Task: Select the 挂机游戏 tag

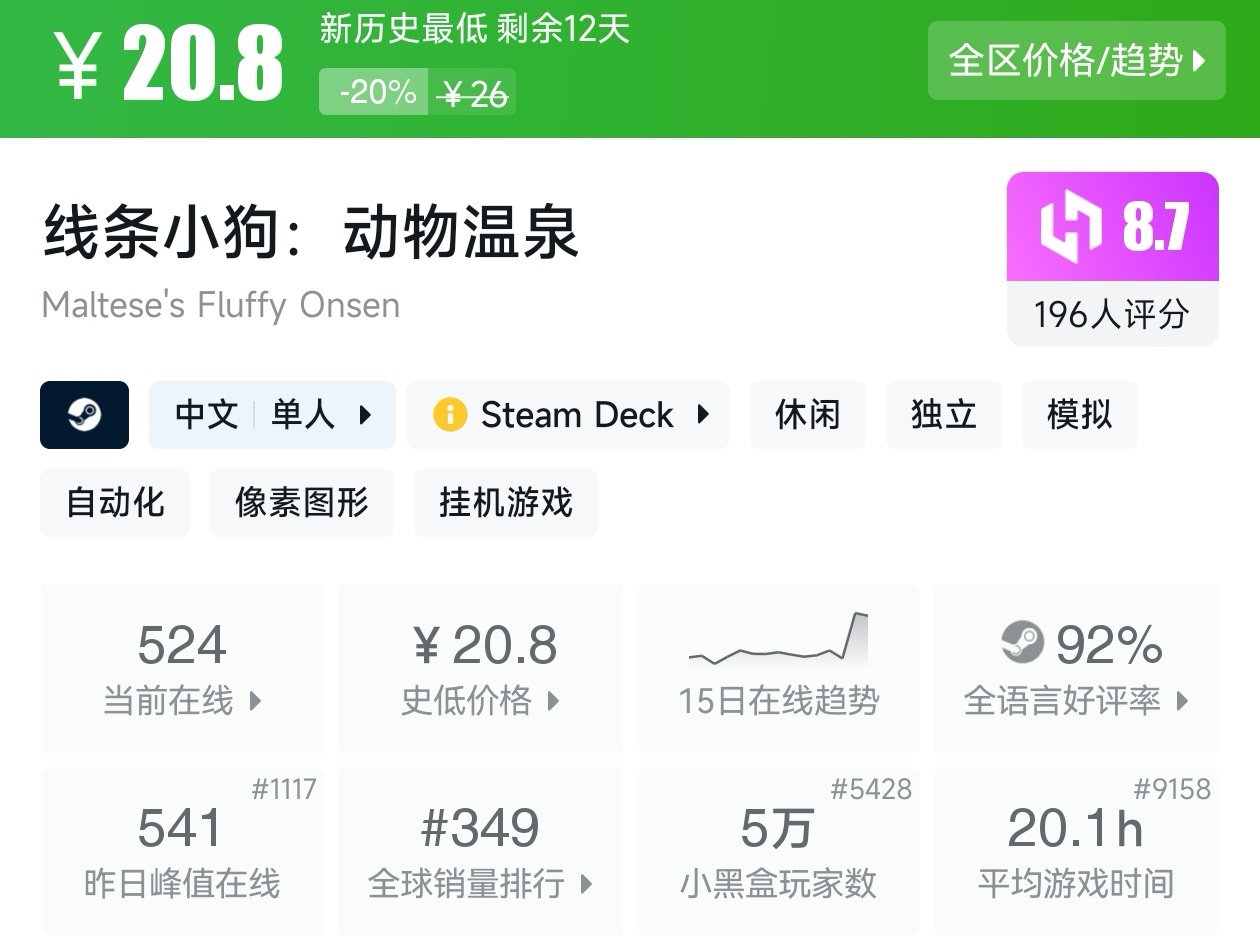Action: pyautogui.click(x=505, y=502)
